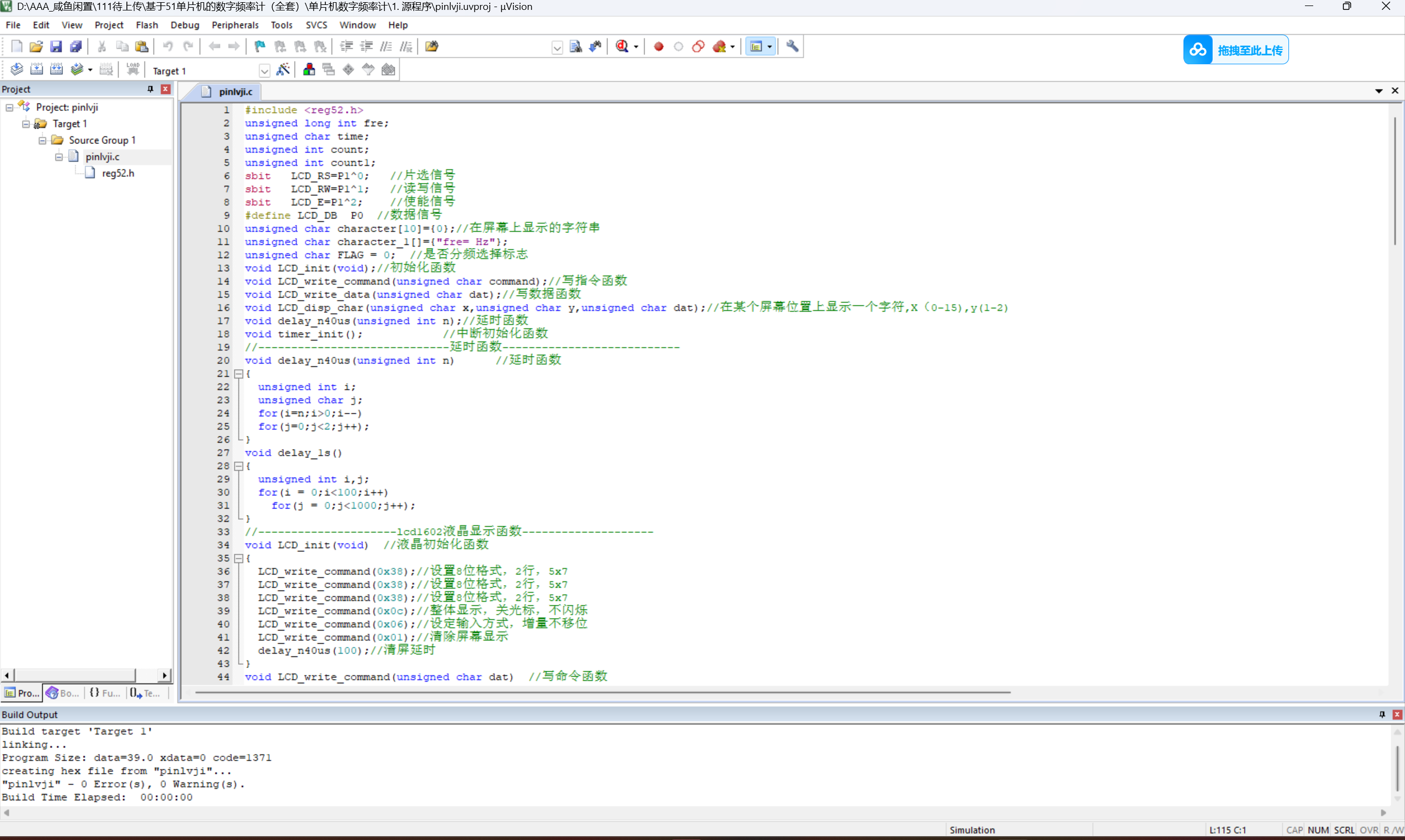The height and width of the screenshot is (840, 1405).
Task: Toggle code fold at line 35
Action: (239, 559)
